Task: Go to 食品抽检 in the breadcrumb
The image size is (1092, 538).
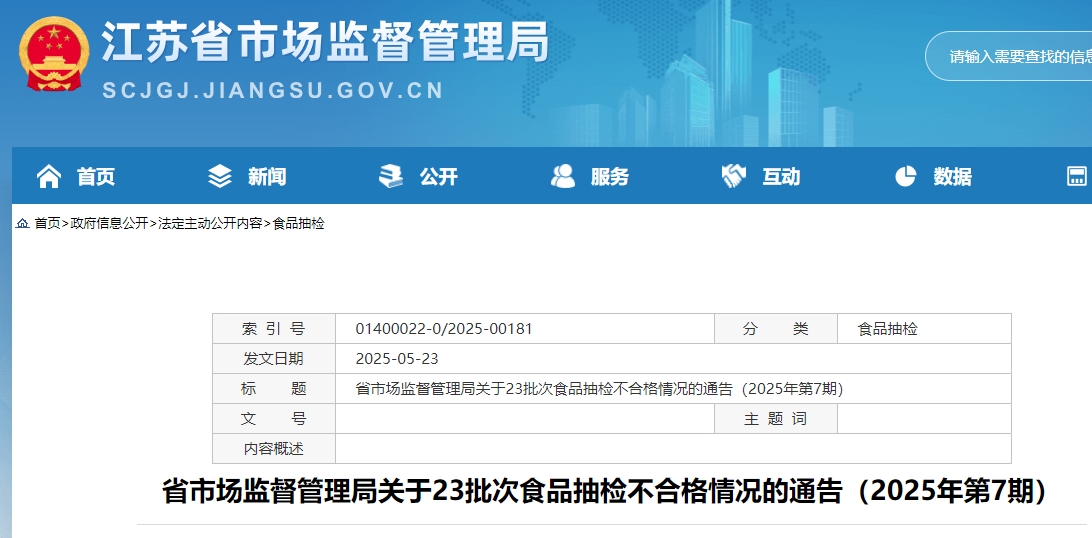Action: pos(298,223)
